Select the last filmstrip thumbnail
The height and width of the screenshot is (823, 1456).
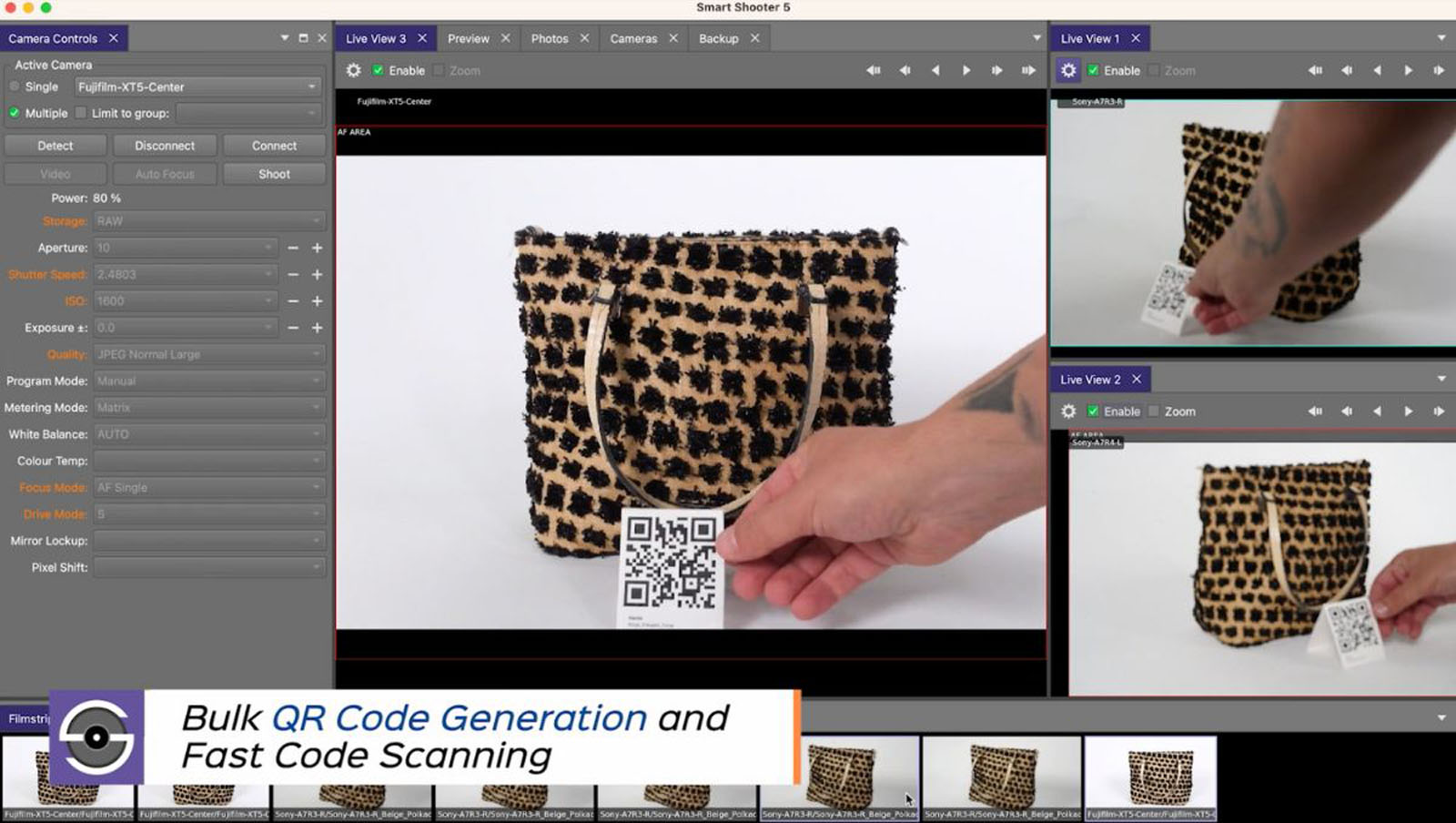[1150, 774]
